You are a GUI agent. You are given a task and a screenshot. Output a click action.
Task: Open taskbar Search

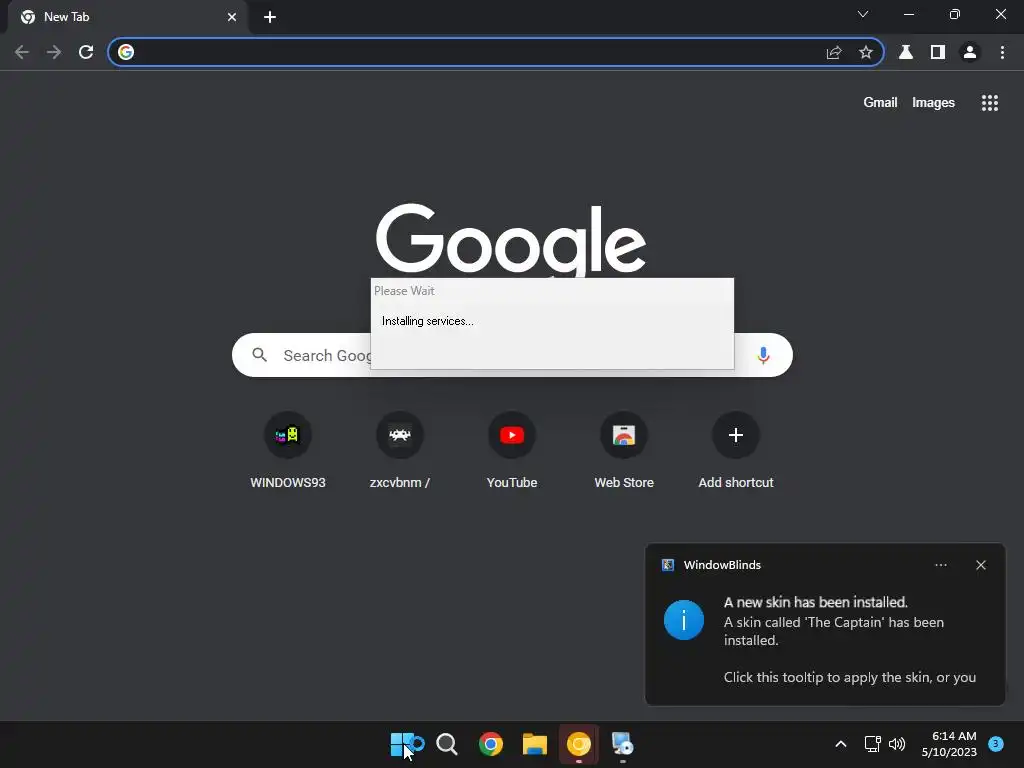pos(447,744)
